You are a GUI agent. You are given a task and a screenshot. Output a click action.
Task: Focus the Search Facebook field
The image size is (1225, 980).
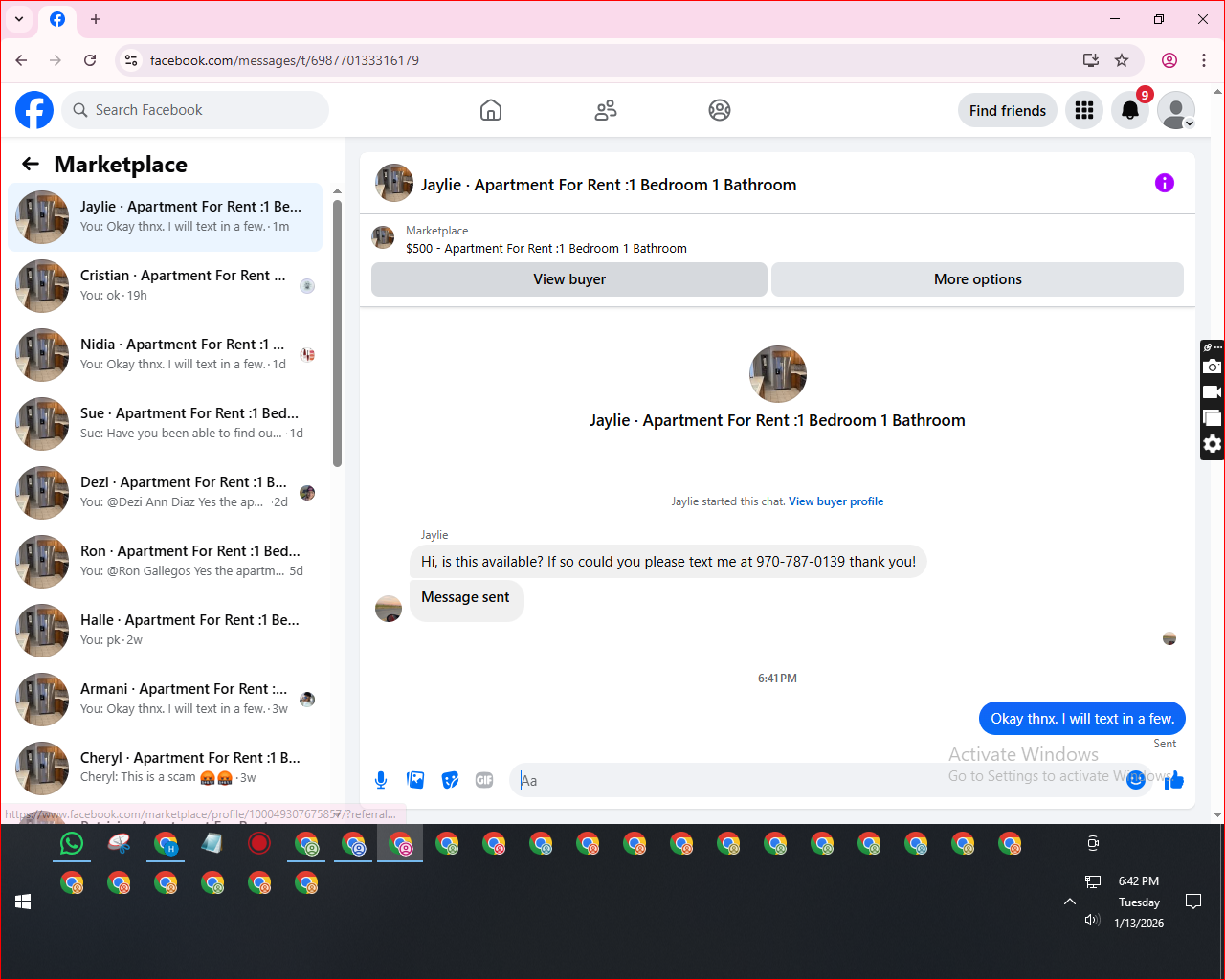pyautogui.click(x=195, y=110)
